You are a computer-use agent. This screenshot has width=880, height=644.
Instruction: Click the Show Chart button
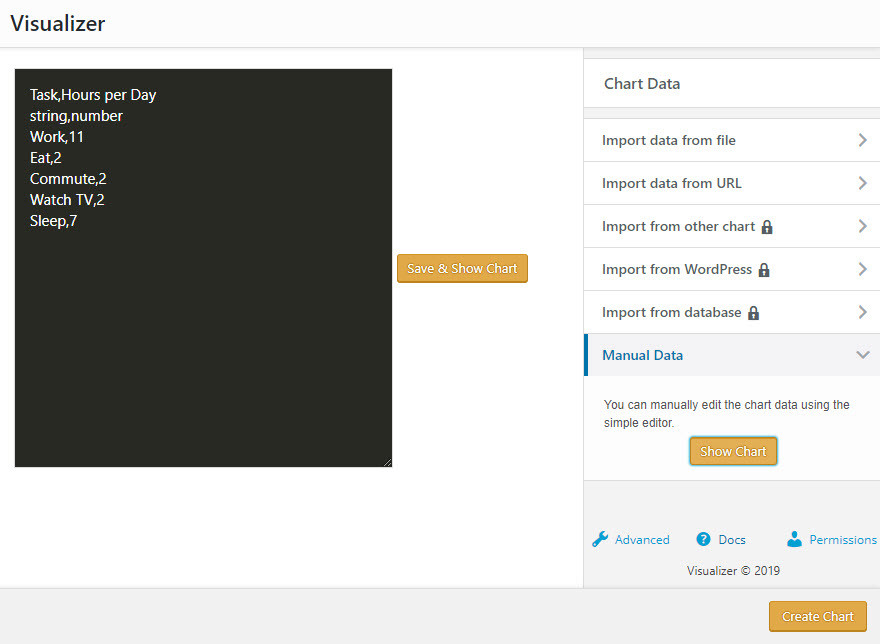coord(733,451)
